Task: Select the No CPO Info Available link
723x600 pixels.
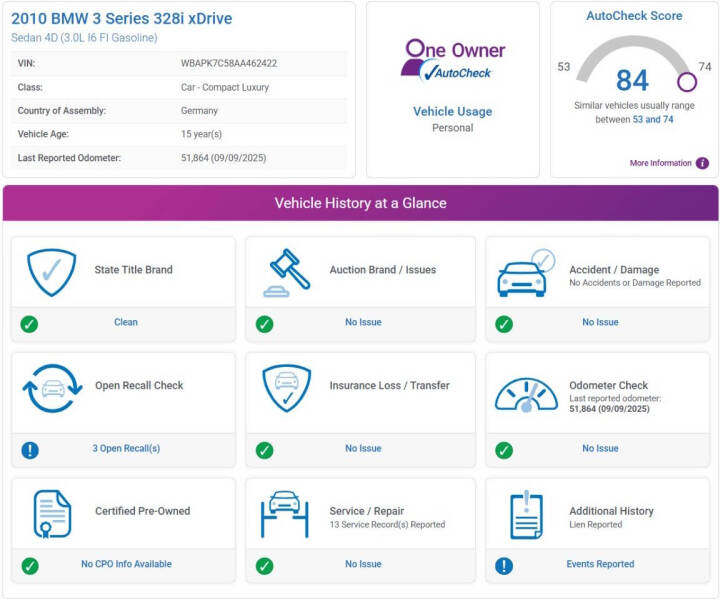Action: (126, 564)
